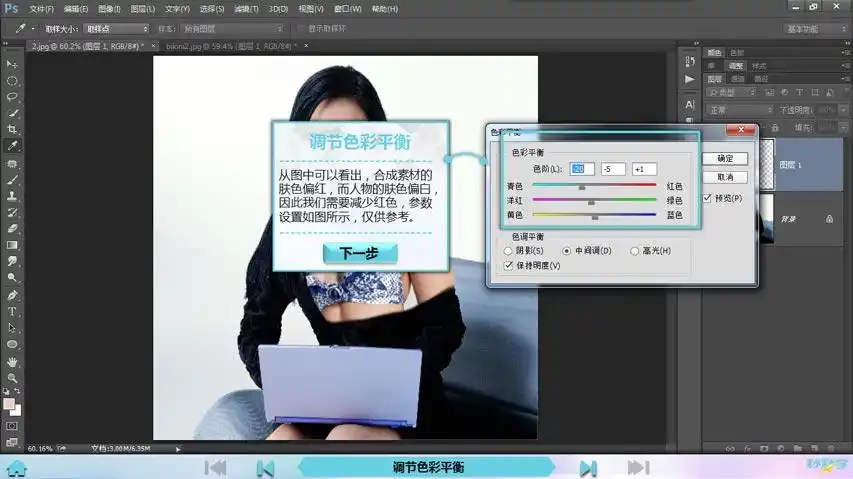Open the 文件(F) menu
The image size is (853, 479).
coord(41,9)
